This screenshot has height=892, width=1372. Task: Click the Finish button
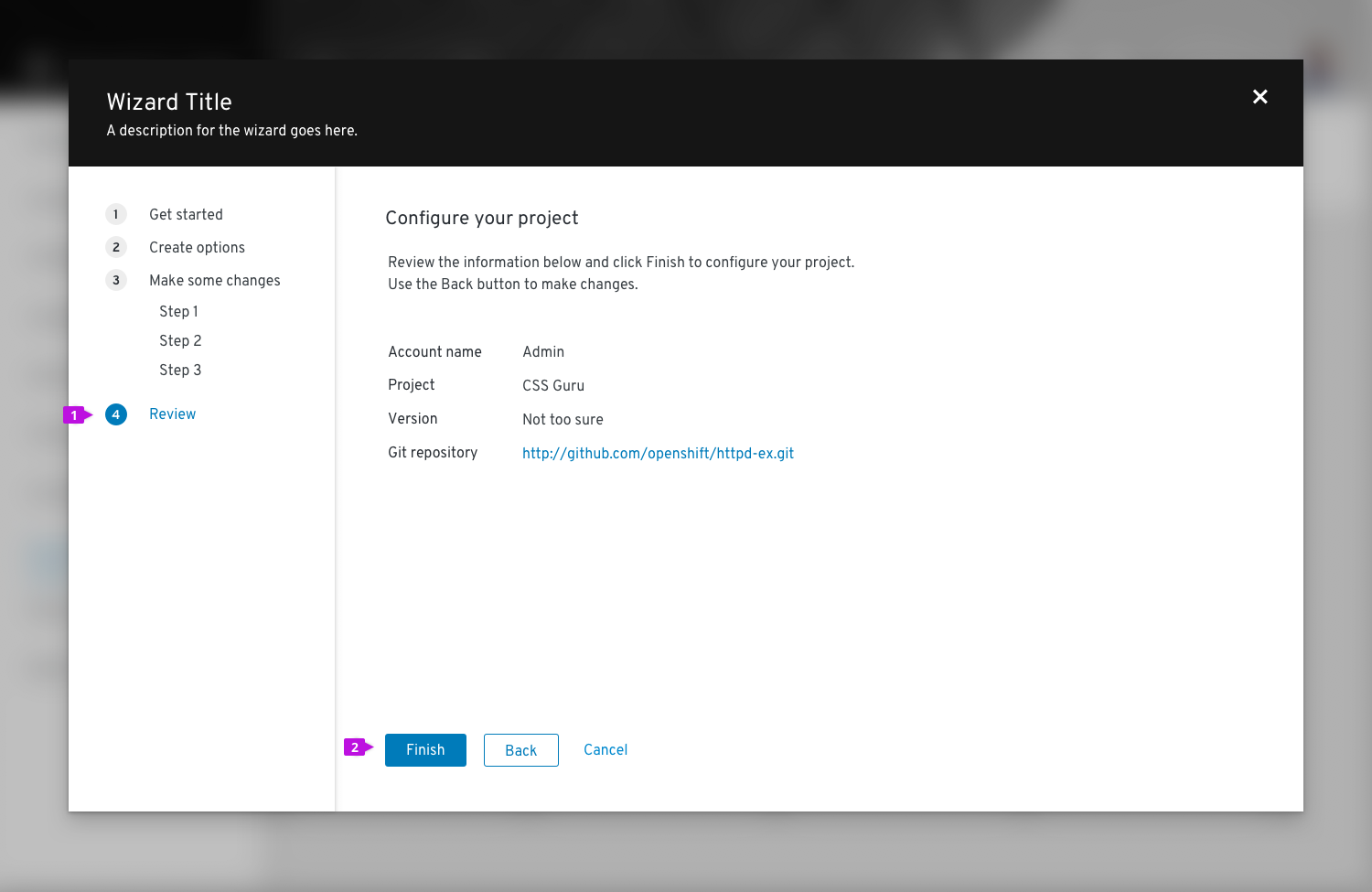(425, 750)
